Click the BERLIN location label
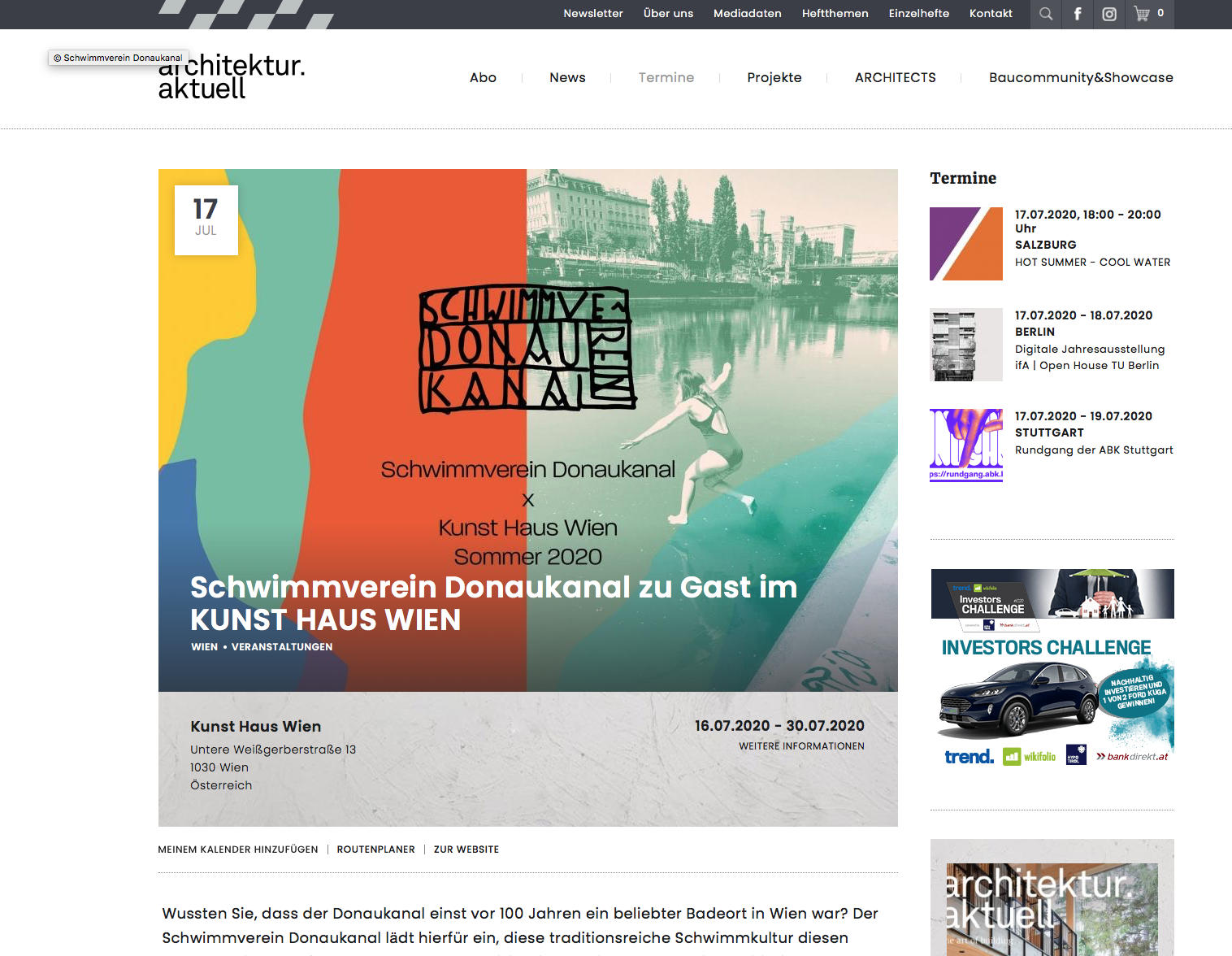The image size is (1232, 956). coord(1035,332)
